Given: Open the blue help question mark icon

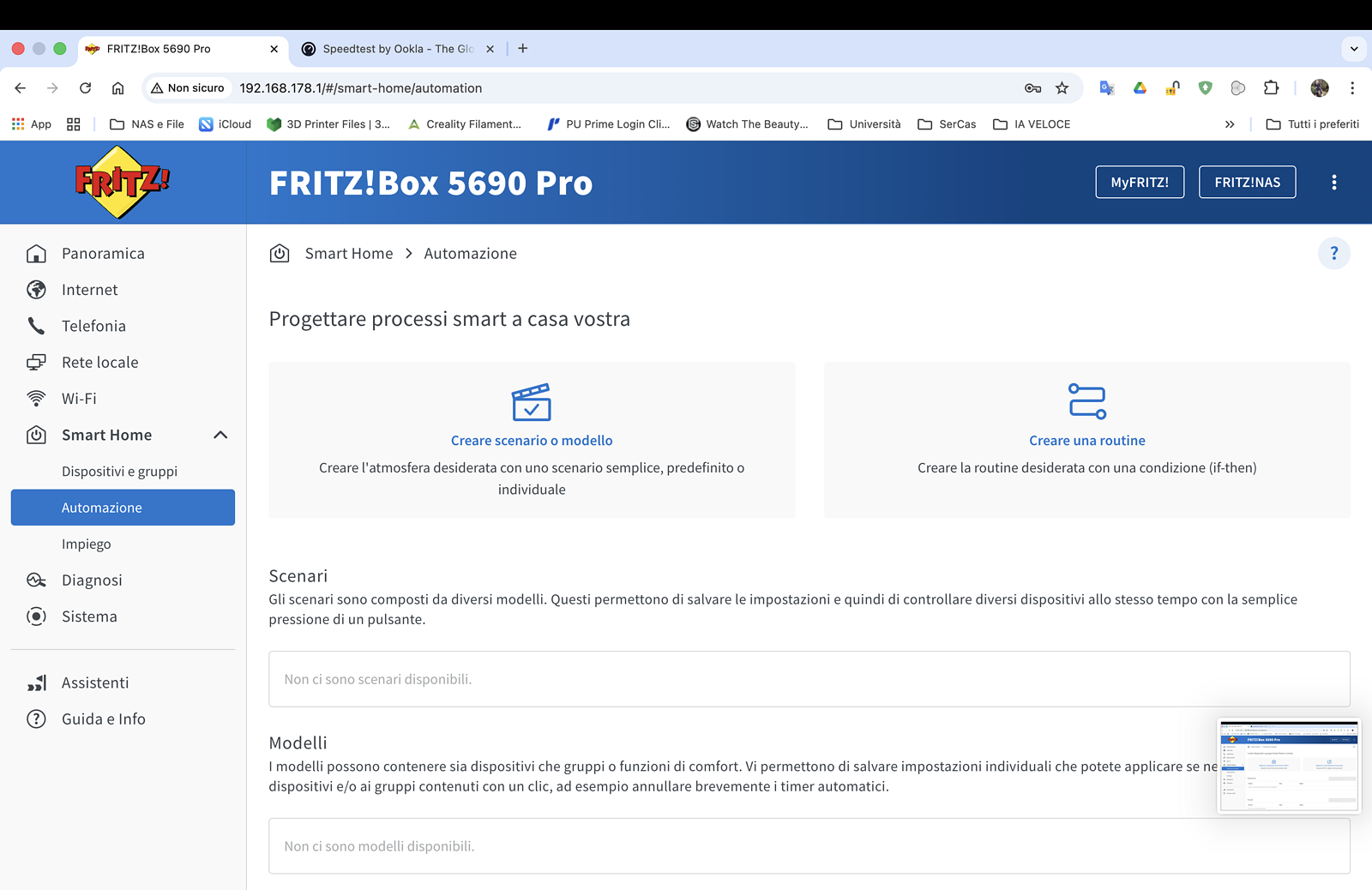Looking at the screenshot, I should click(x=1333, y=253).
